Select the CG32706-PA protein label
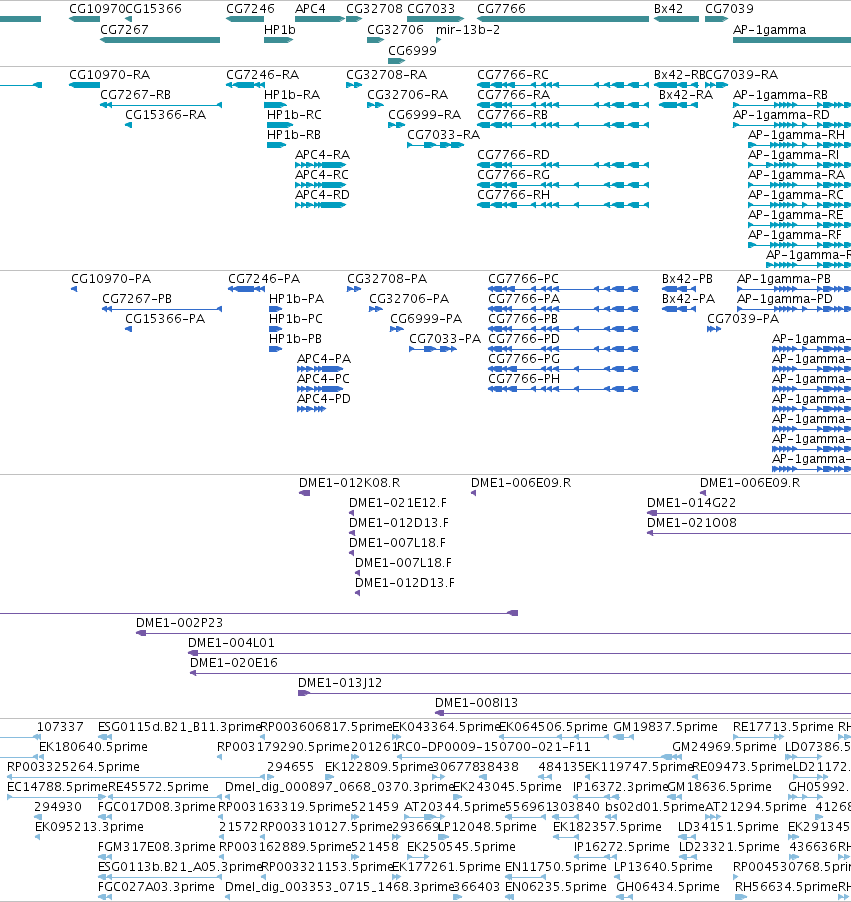The height and width of the screenshot is (902, 851). 409,299
